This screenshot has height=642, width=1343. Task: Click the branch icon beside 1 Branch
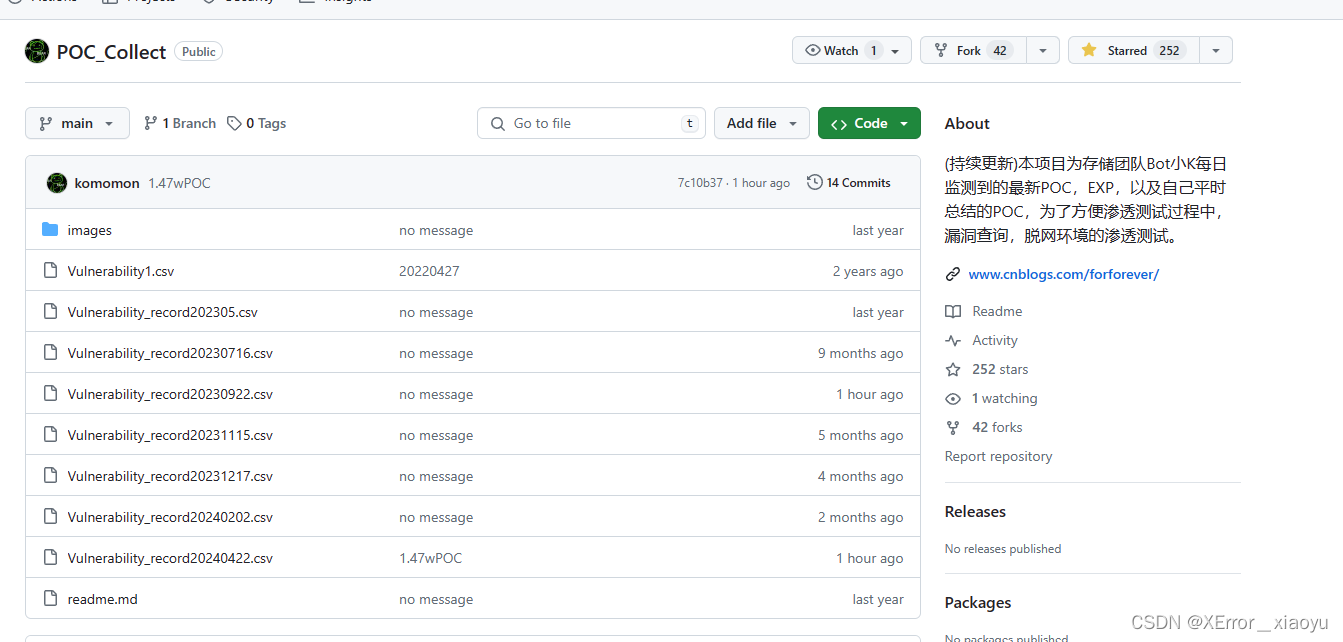[151, 123]
